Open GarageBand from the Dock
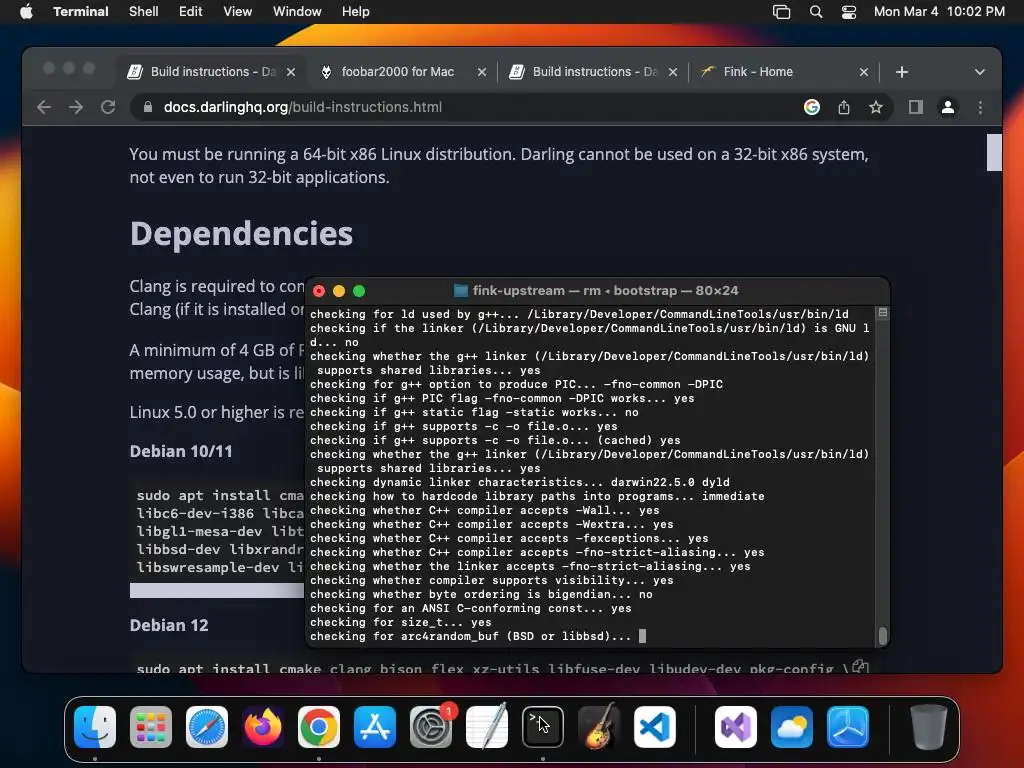Screen dimensions: 1024x768 click(x=599, y=727)
